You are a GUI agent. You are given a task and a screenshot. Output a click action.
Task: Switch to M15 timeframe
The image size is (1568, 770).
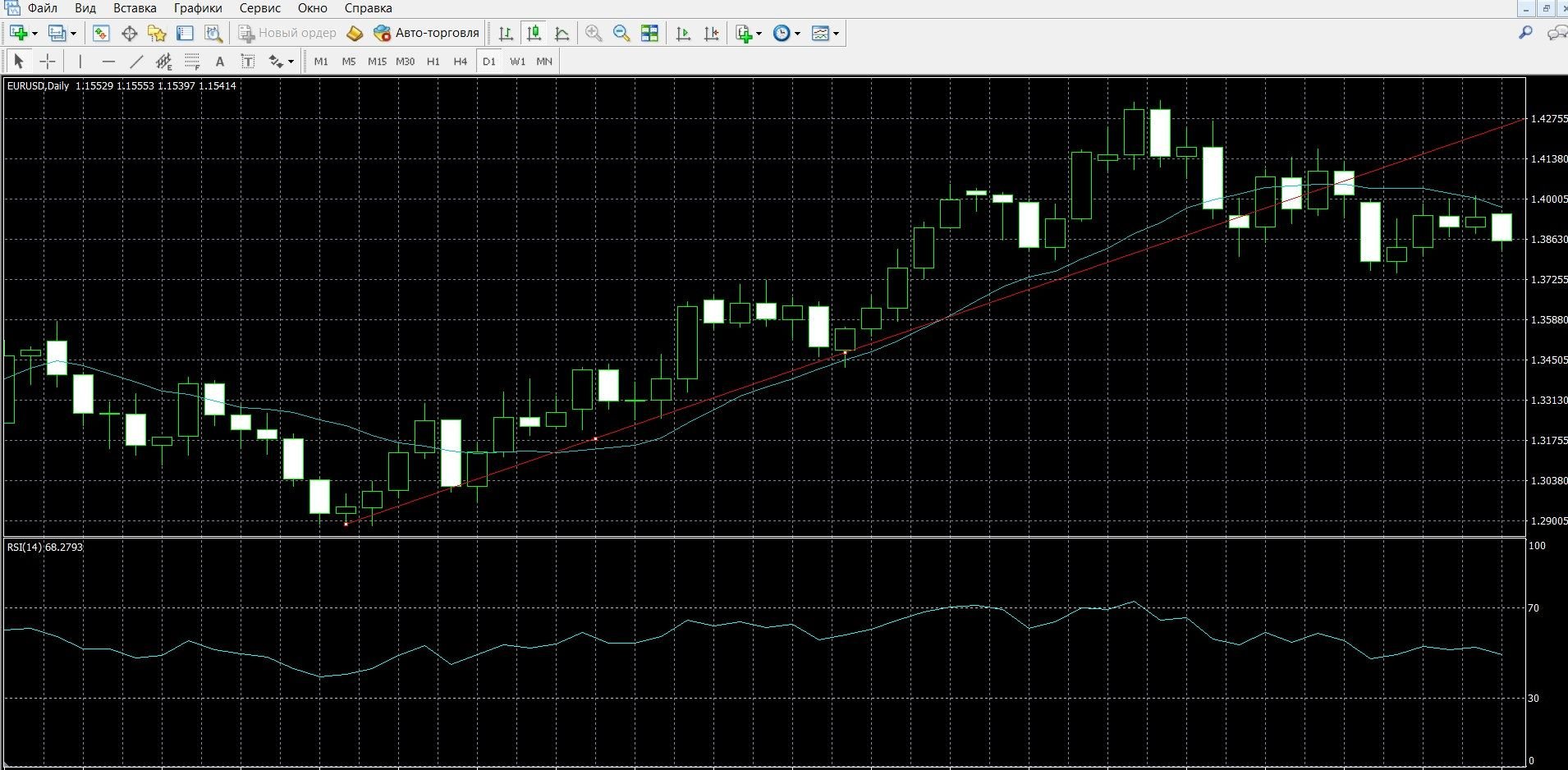pos(377,62)
